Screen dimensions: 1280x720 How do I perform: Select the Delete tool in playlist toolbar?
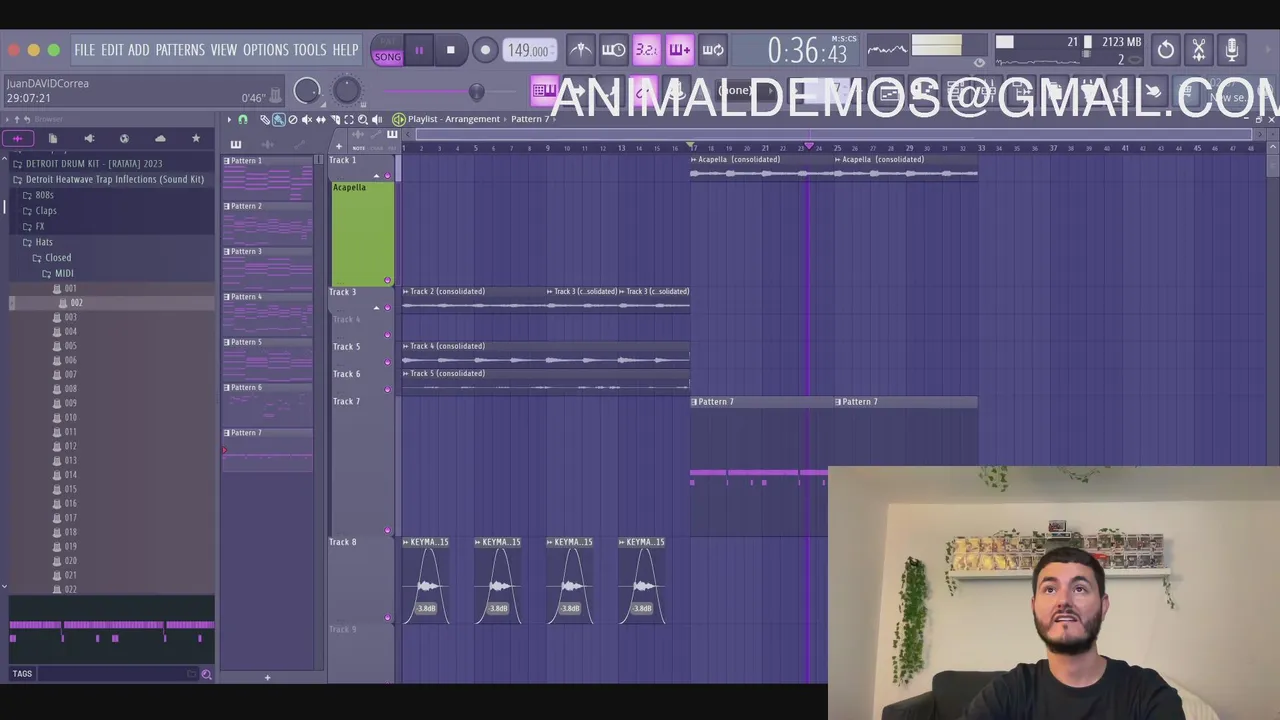[293, 119]
